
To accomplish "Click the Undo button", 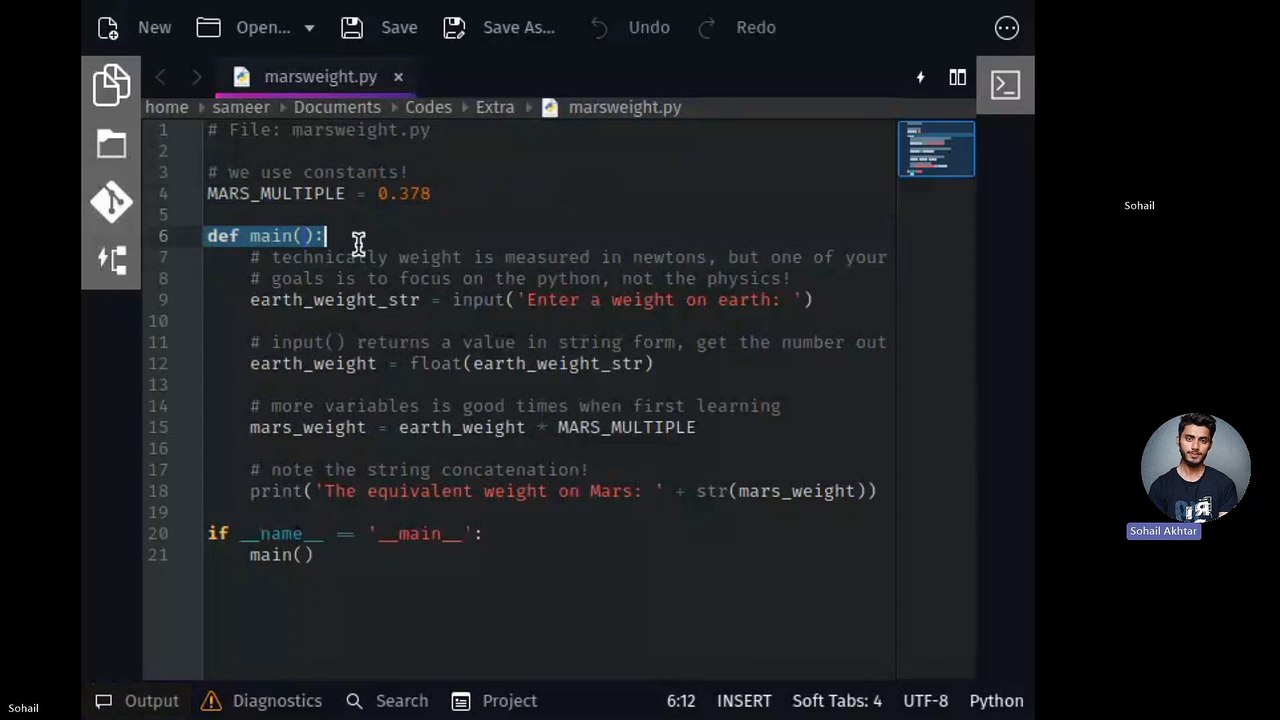I will (x=629, y=28).
